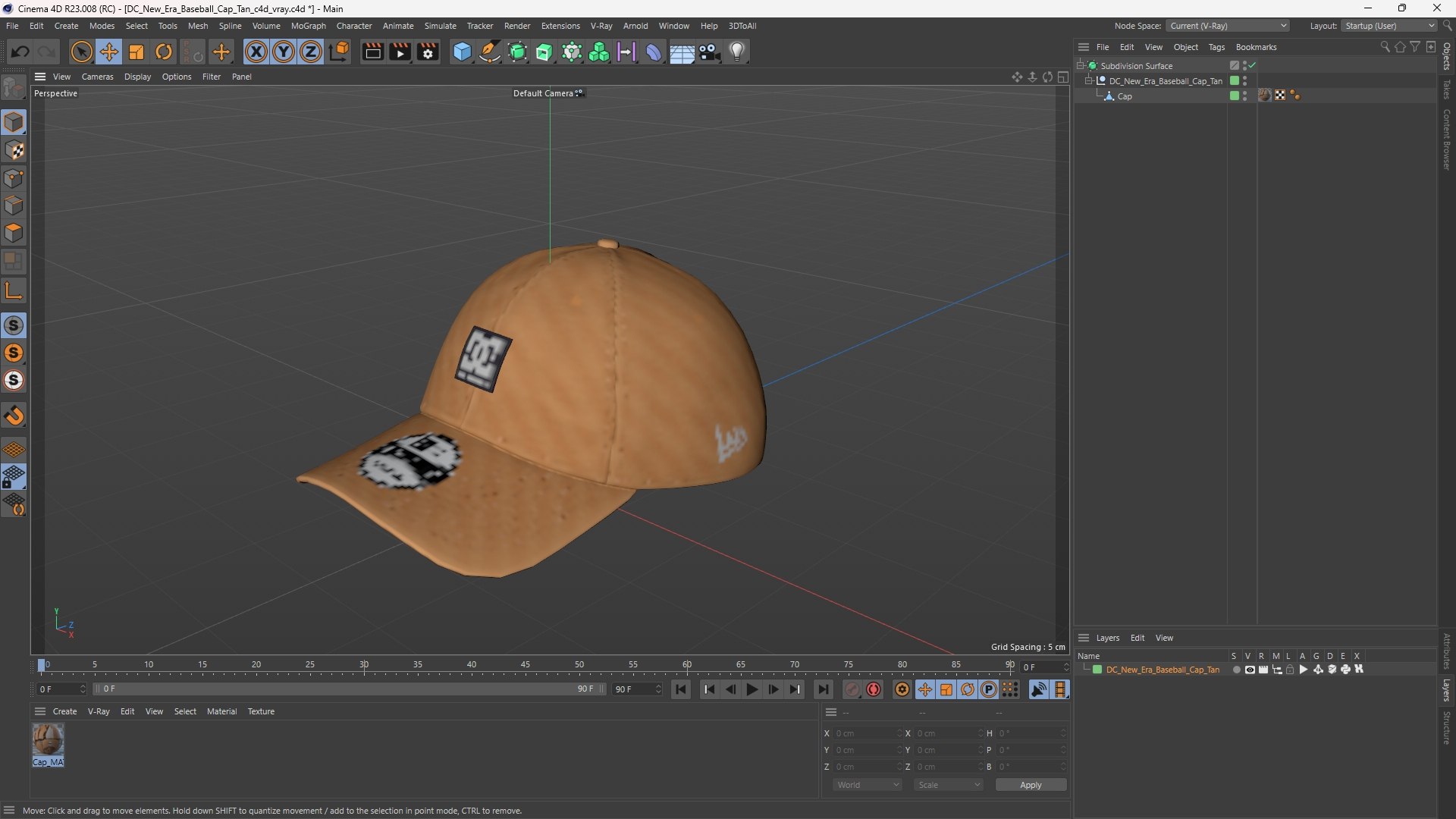1456x819 pixels.
Task: Click the Undo arrow icon
Action: [x=20, y=52]
